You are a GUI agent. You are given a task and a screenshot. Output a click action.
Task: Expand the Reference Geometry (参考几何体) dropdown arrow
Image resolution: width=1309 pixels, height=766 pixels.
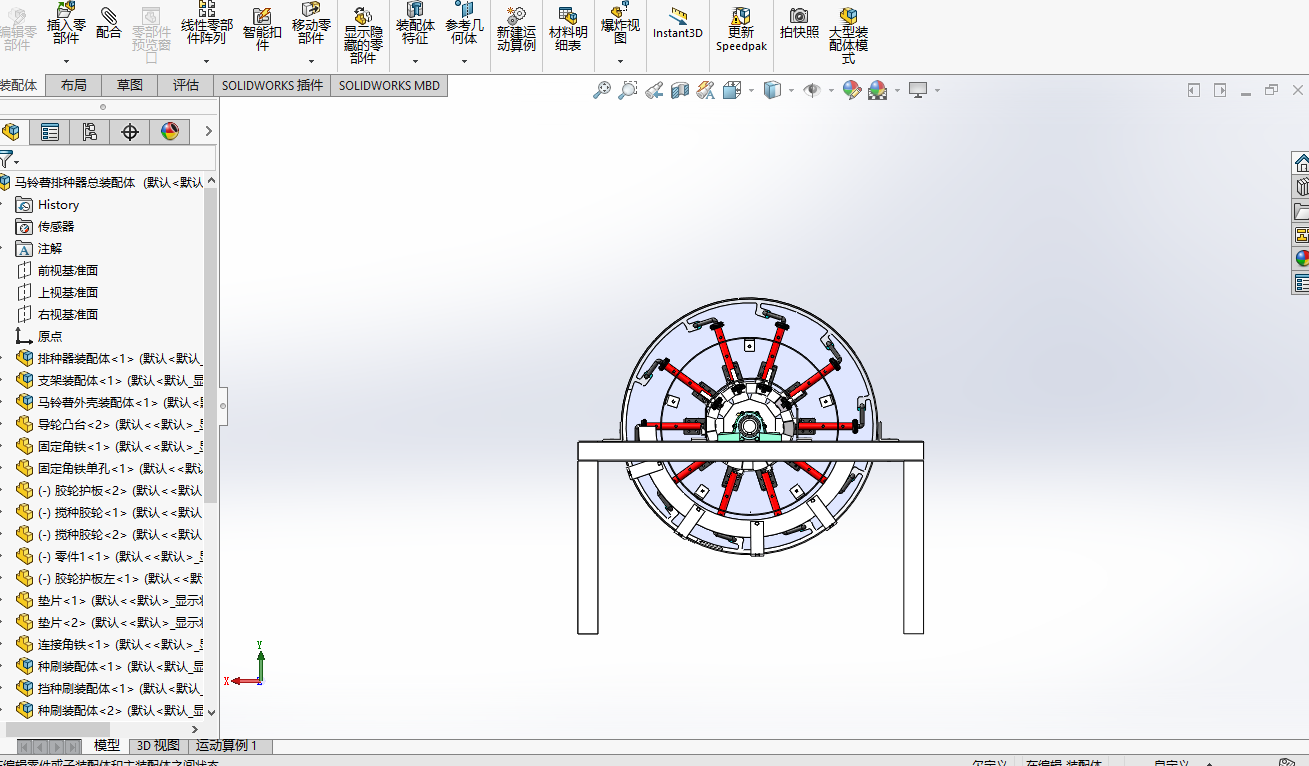464,61
